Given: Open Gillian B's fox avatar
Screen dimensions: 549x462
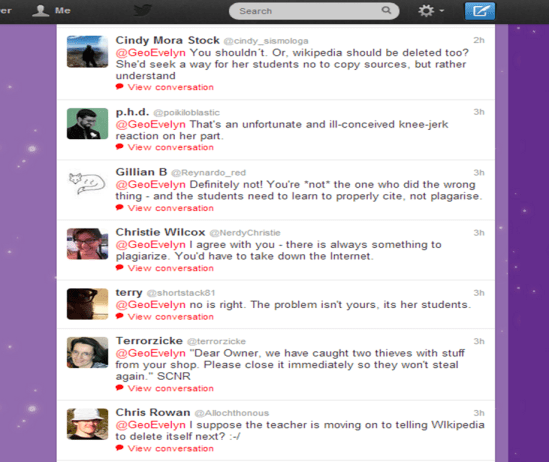Looking at the screenshot, I should coord(87,183).
